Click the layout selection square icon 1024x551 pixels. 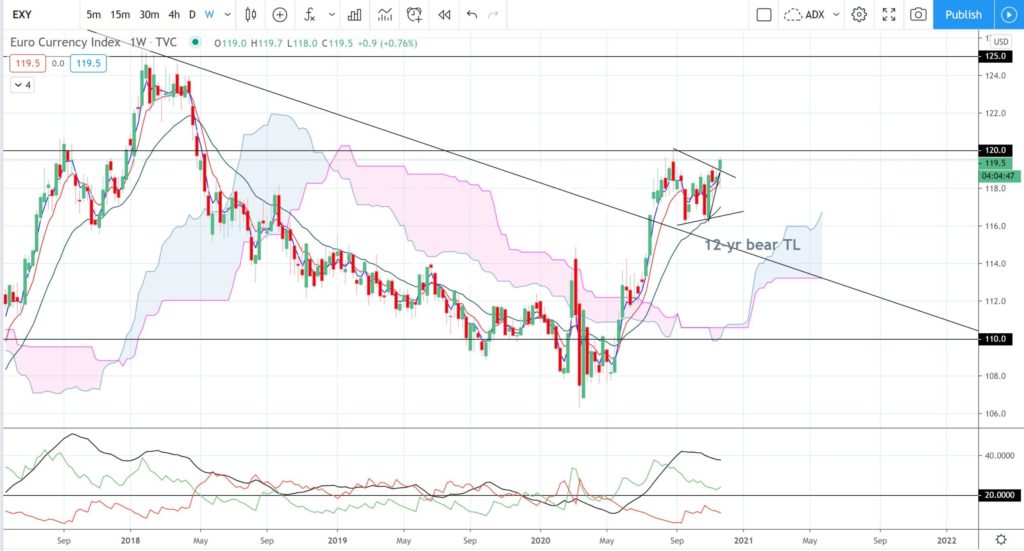764,14
